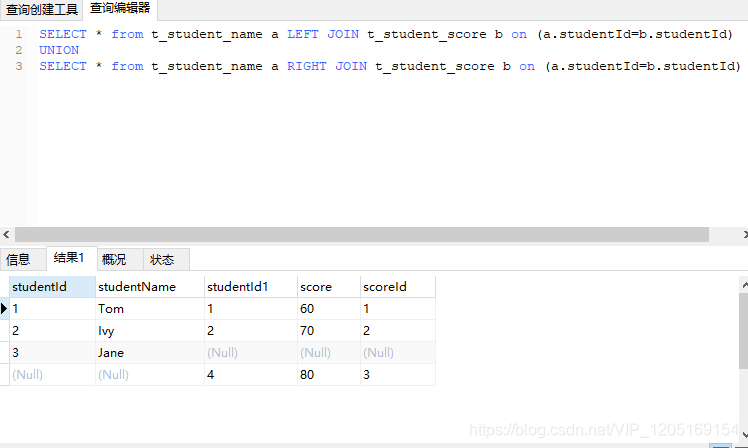The height and width of the screenshot is (448, 748).
Task: Click the studentId column header
Action: coord(52,287)
